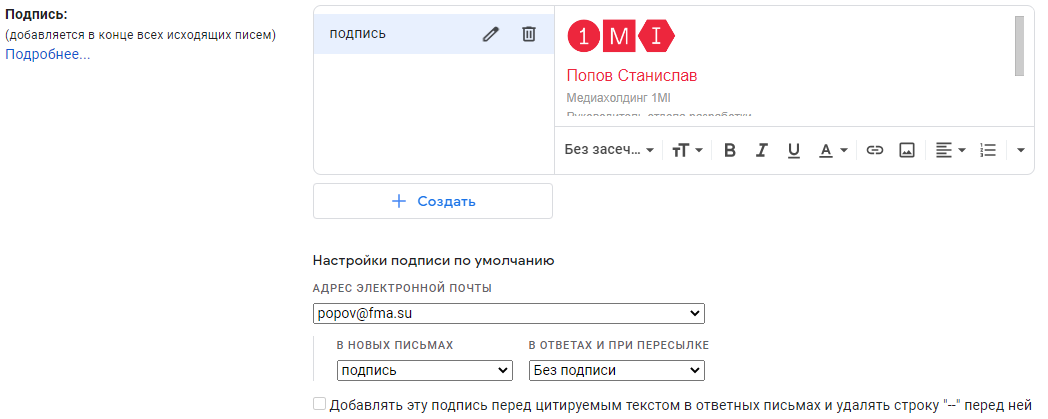Enable checkbox to add signature before quoted text

point(320,404)
